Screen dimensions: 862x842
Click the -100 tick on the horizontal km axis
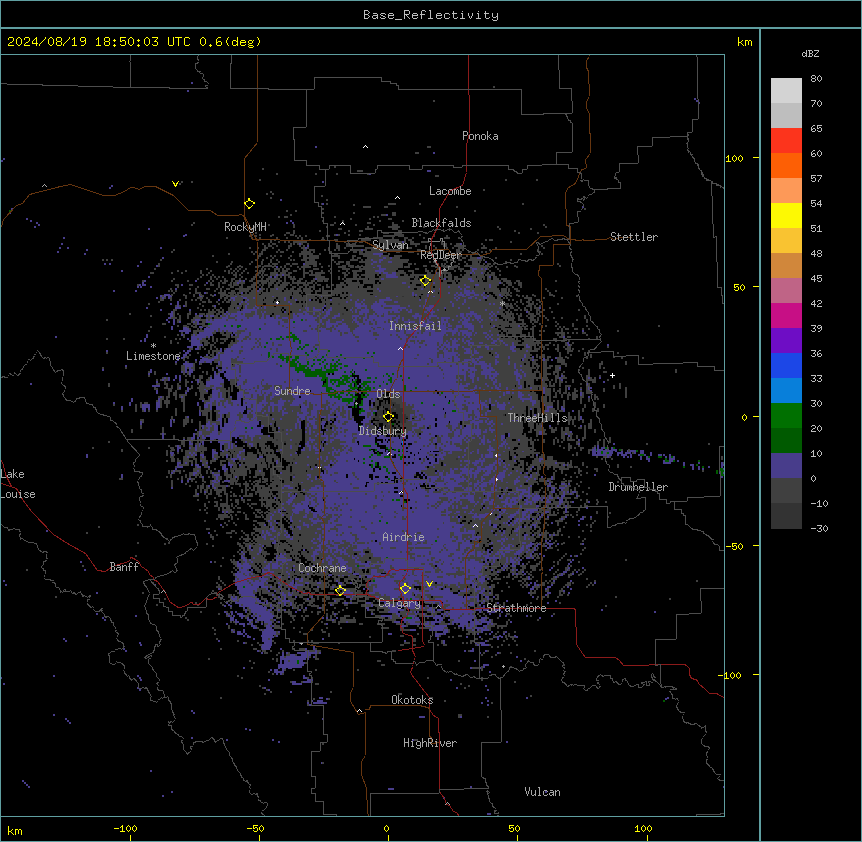tap(125, 828)
